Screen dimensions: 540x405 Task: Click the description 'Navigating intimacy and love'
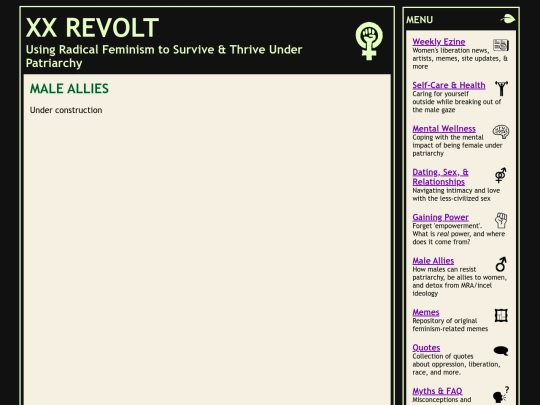click(x=456, y=195)
